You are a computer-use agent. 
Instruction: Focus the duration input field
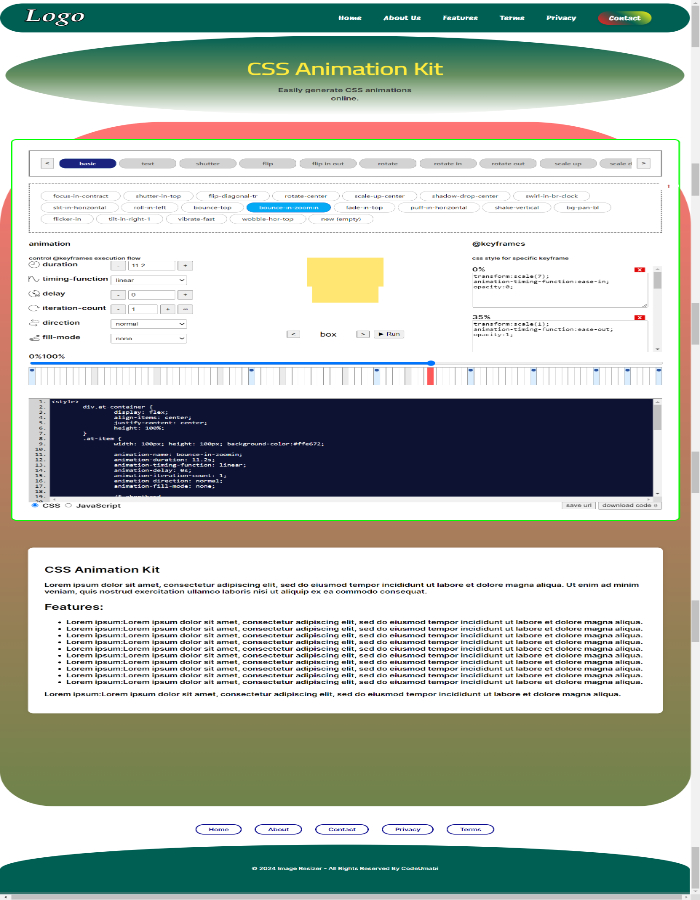coord(151,266)
